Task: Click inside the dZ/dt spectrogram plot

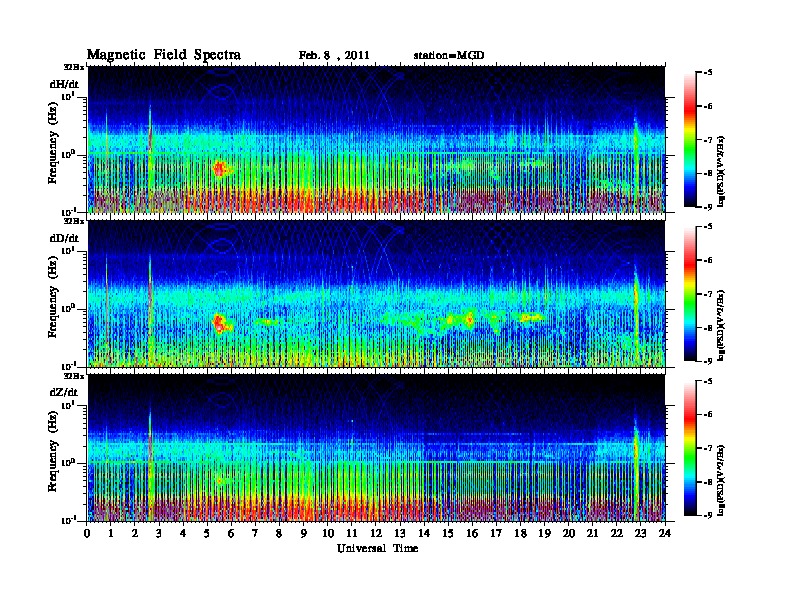Action: tap(376, 448)
